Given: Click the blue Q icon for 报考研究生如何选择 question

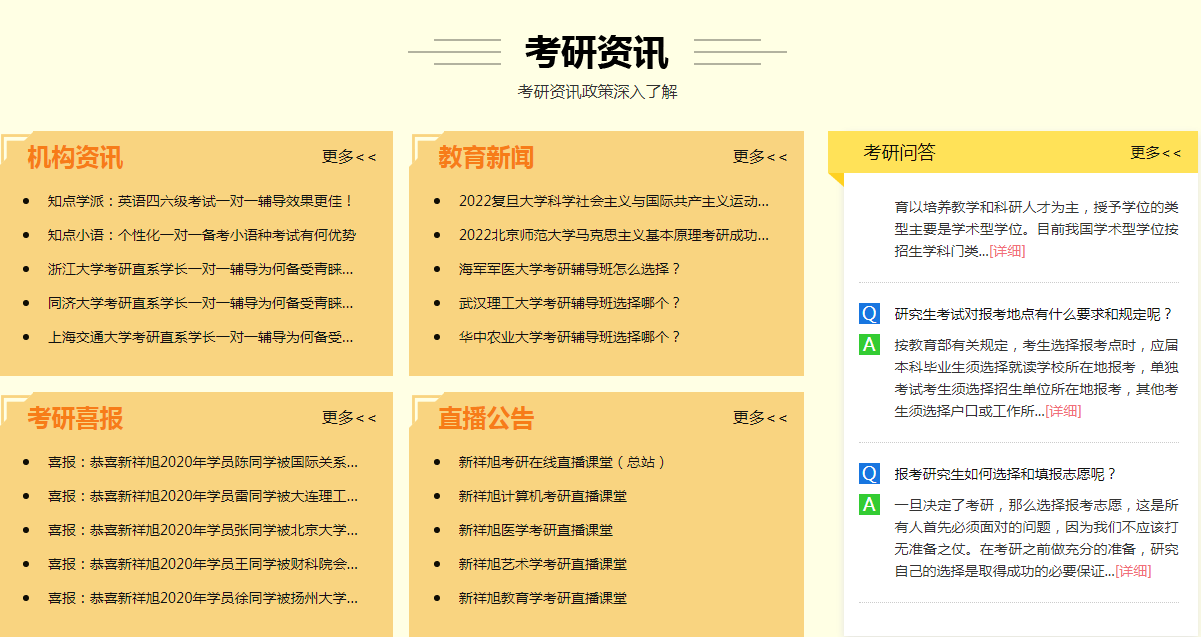Looking at the screenshot, I should pyautogui.click(x=869, y=474).
